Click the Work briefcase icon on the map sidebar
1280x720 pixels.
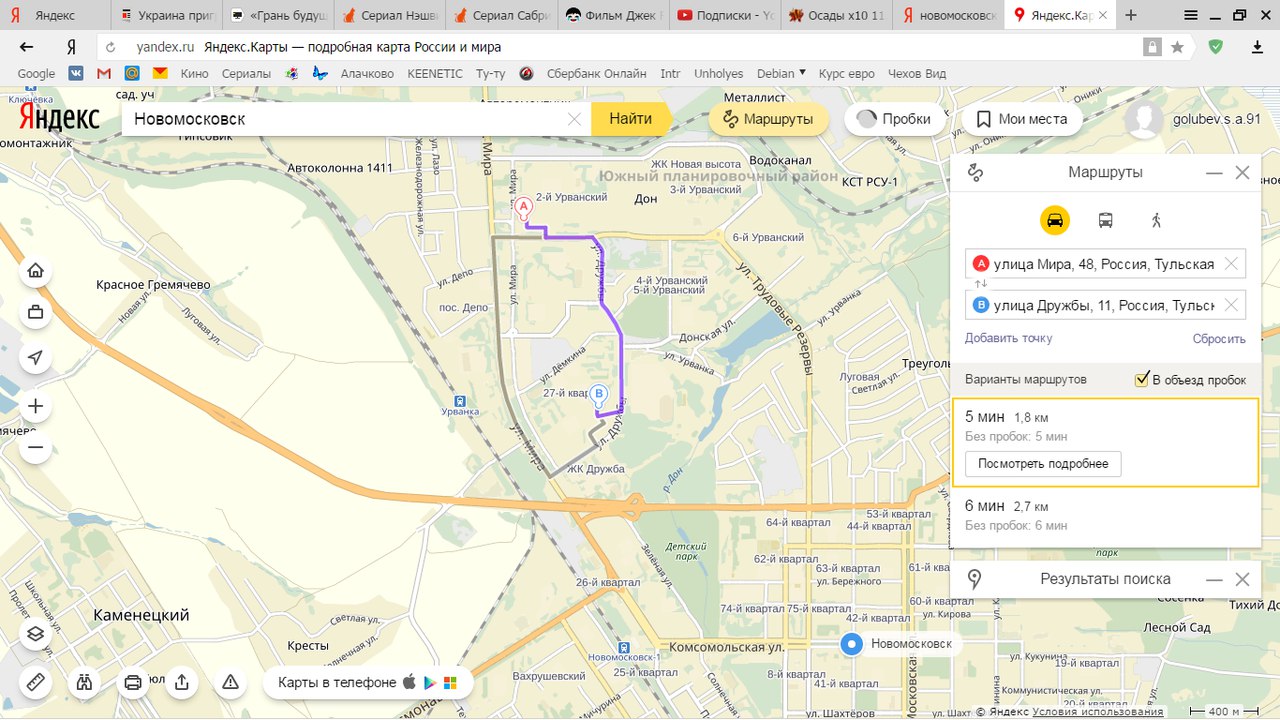point(35,312)
